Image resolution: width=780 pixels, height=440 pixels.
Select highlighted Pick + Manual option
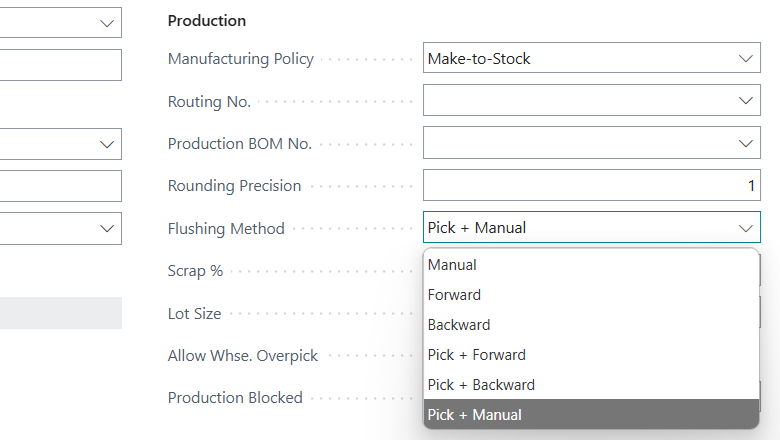474,415
